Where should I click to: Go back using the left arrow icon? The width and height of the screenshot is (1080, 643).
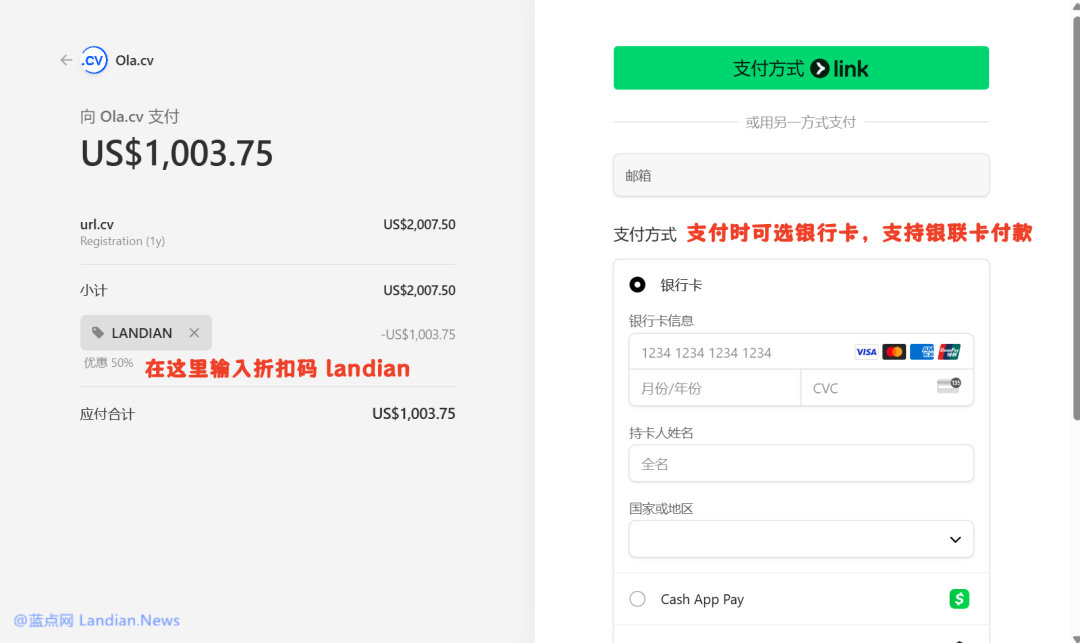pos(66,61)
